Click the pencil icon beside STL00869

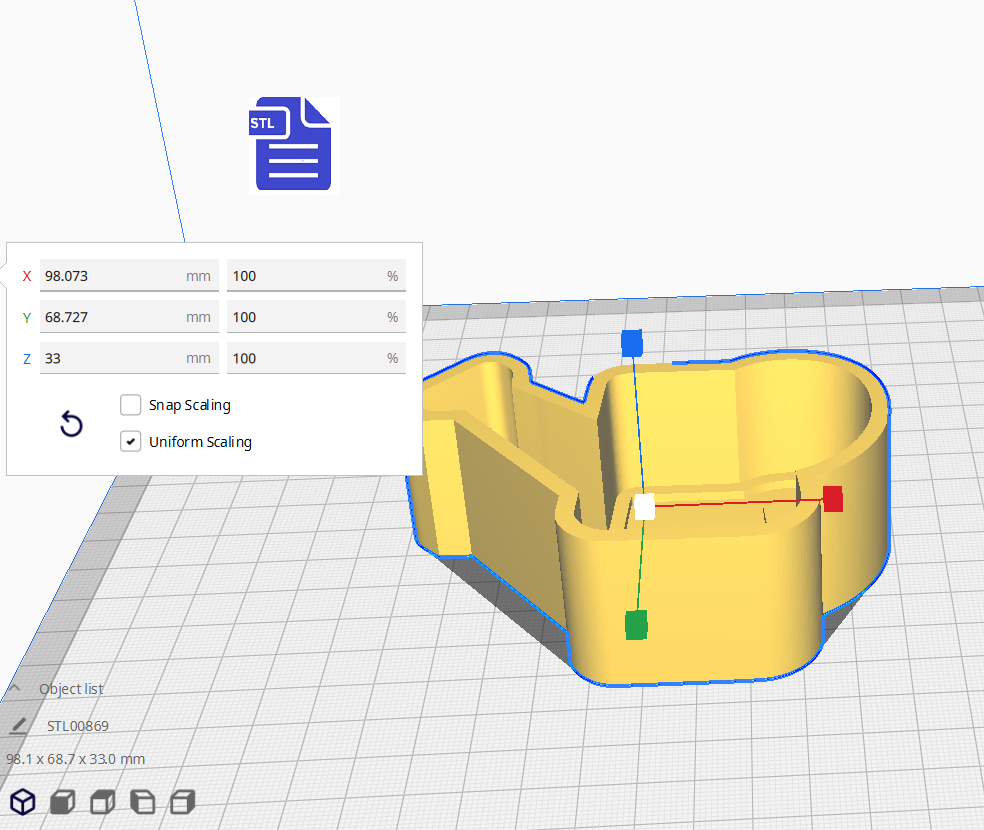(21, 725)
